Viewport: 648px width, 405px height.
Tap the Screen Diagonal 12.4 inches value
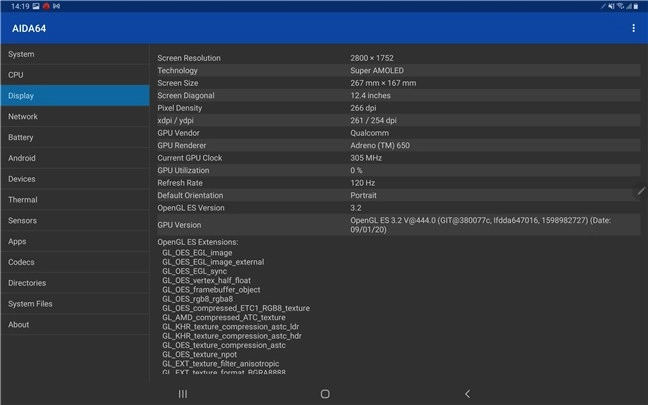pyautogui.click(x=370, y=95)
